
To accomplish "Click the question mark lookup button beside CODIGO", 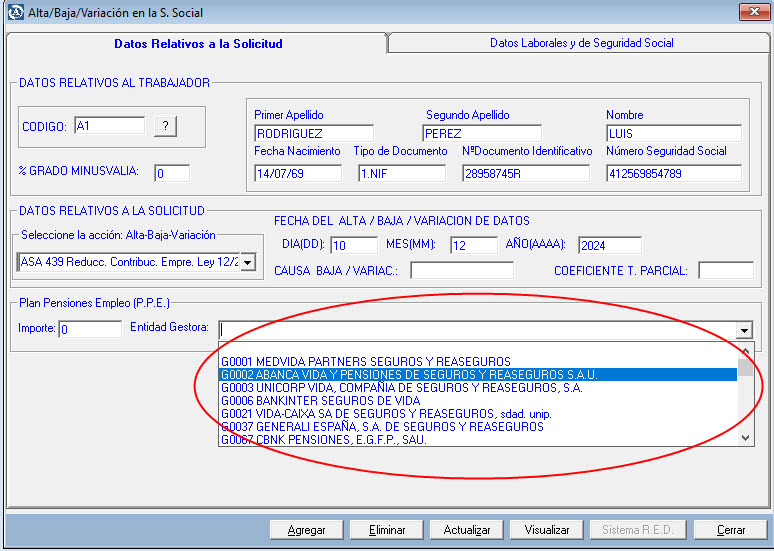I will [165, 126].
